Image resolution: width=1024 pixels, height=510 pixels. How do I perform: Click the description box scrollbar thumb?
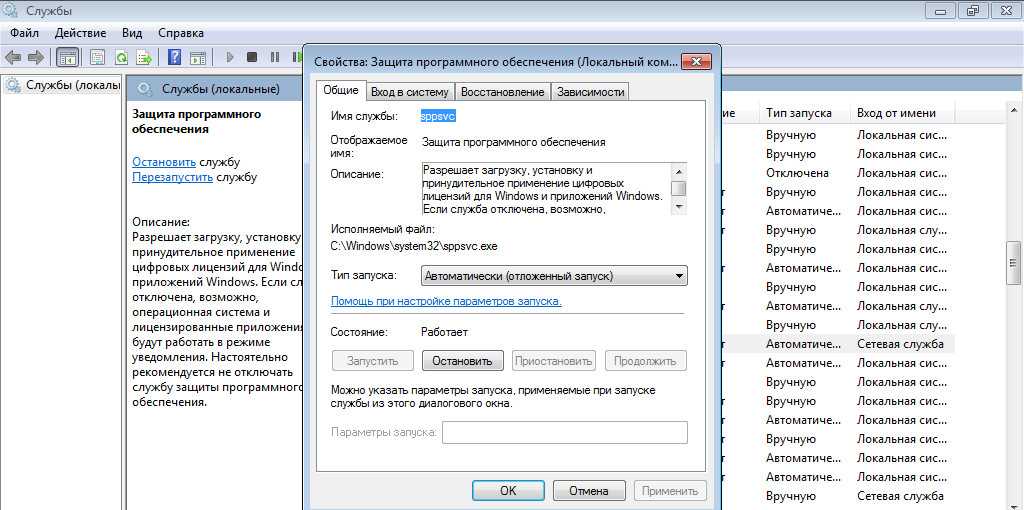coord(679,189)
